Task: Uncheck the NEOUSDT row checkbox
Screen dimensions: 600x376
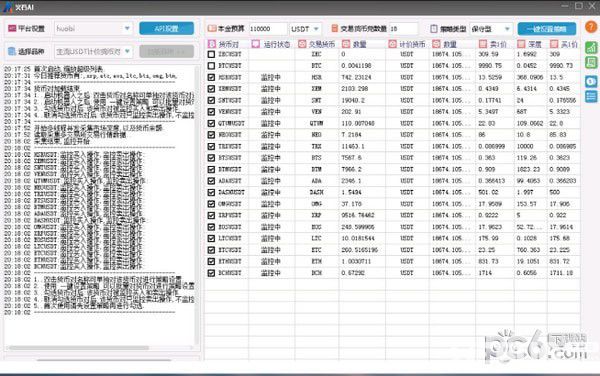Action: pos(211,135)
